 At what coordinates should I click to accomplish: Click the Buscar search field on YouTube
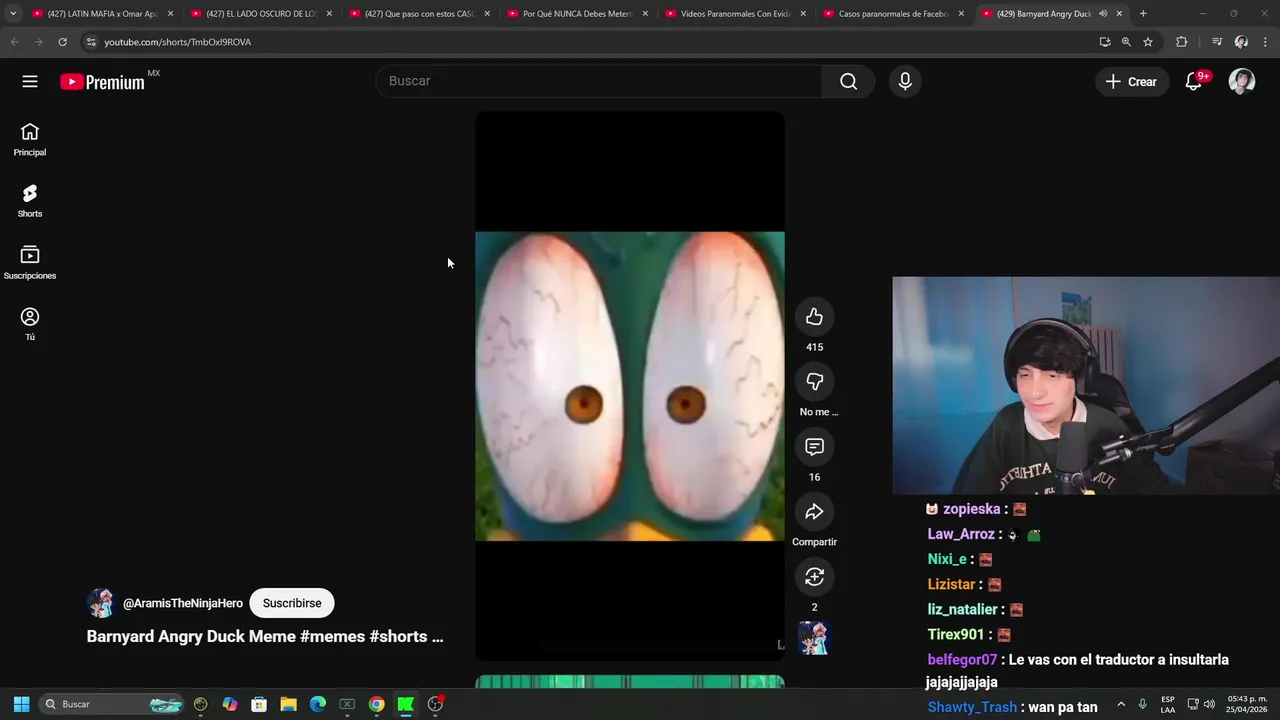point(599,81)
